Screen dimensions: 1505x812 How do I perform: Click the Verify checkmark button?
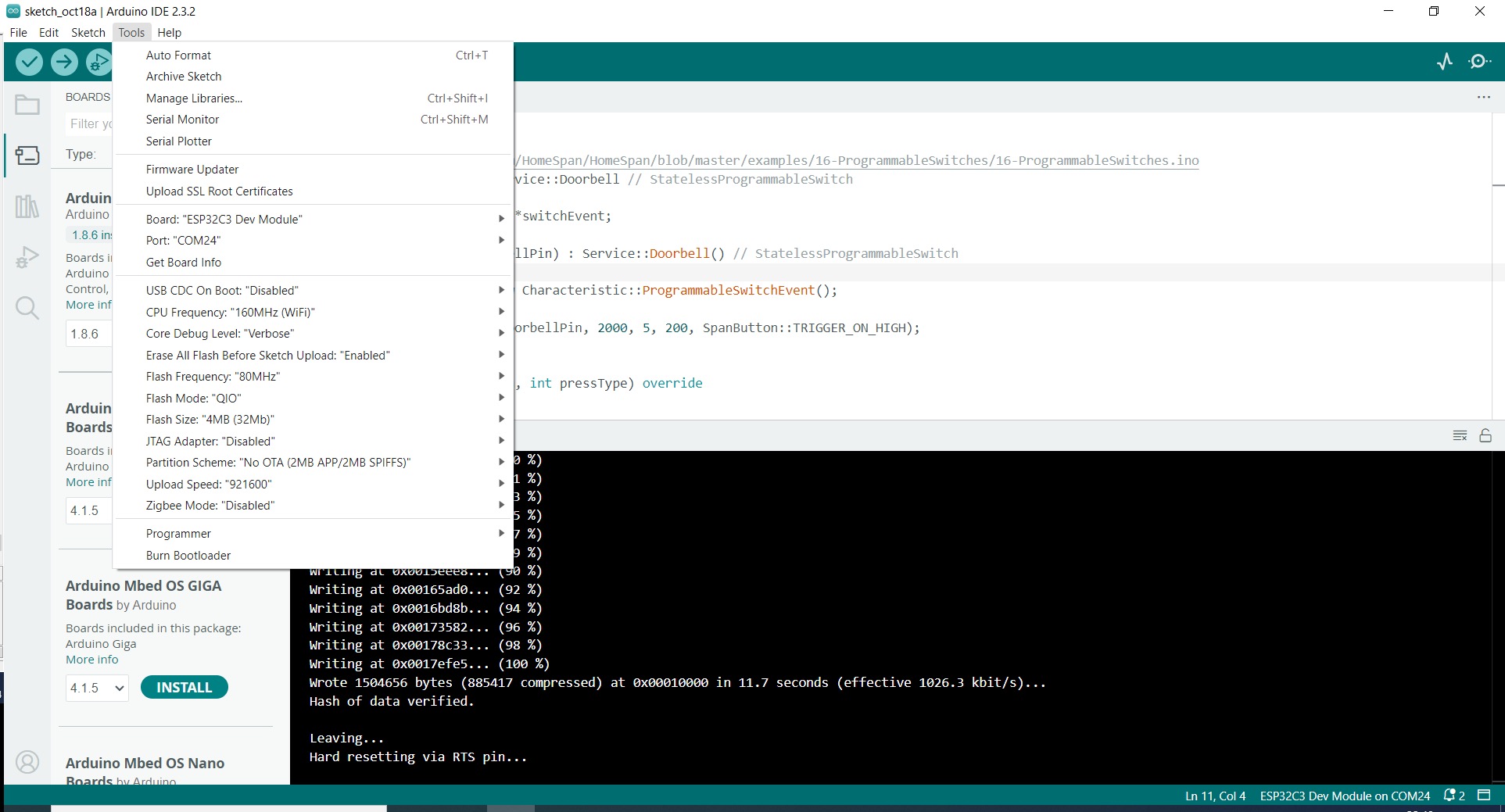30,62
